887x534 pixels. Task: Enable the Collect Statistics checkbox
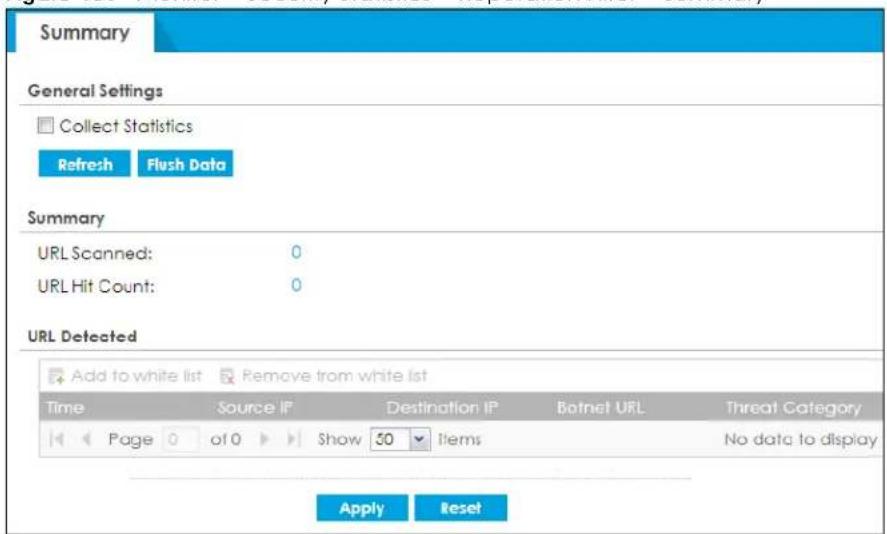pos(45,125)
